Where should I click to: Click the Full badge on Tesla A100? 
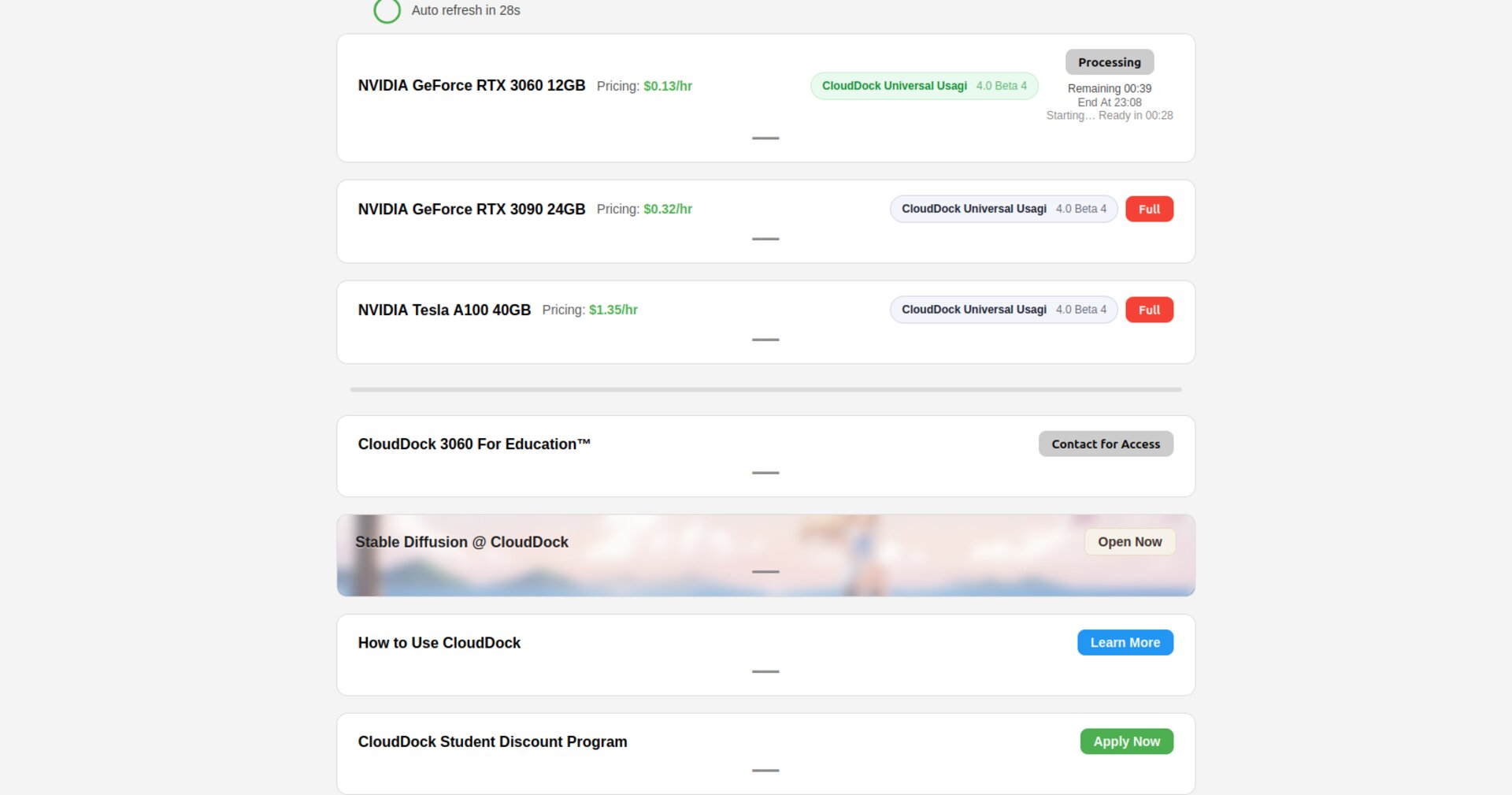(1149, 310)
